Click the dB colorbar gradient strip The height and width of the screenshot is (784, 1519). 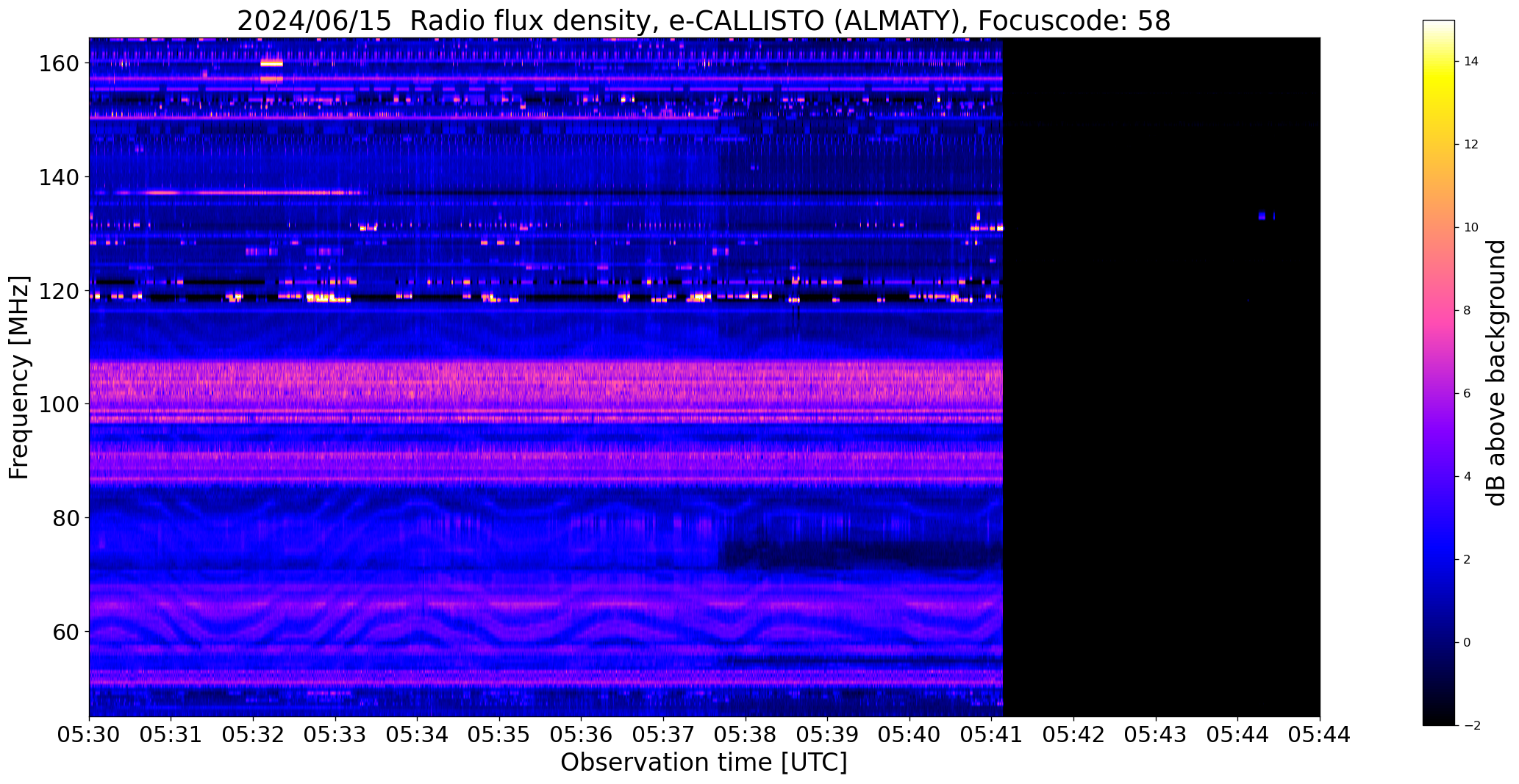(x=1439, y=373)
